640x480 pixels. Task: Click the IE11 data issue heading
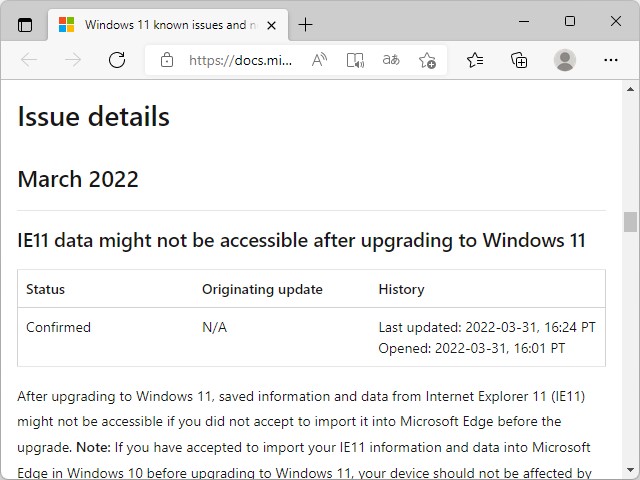[301, 240]
